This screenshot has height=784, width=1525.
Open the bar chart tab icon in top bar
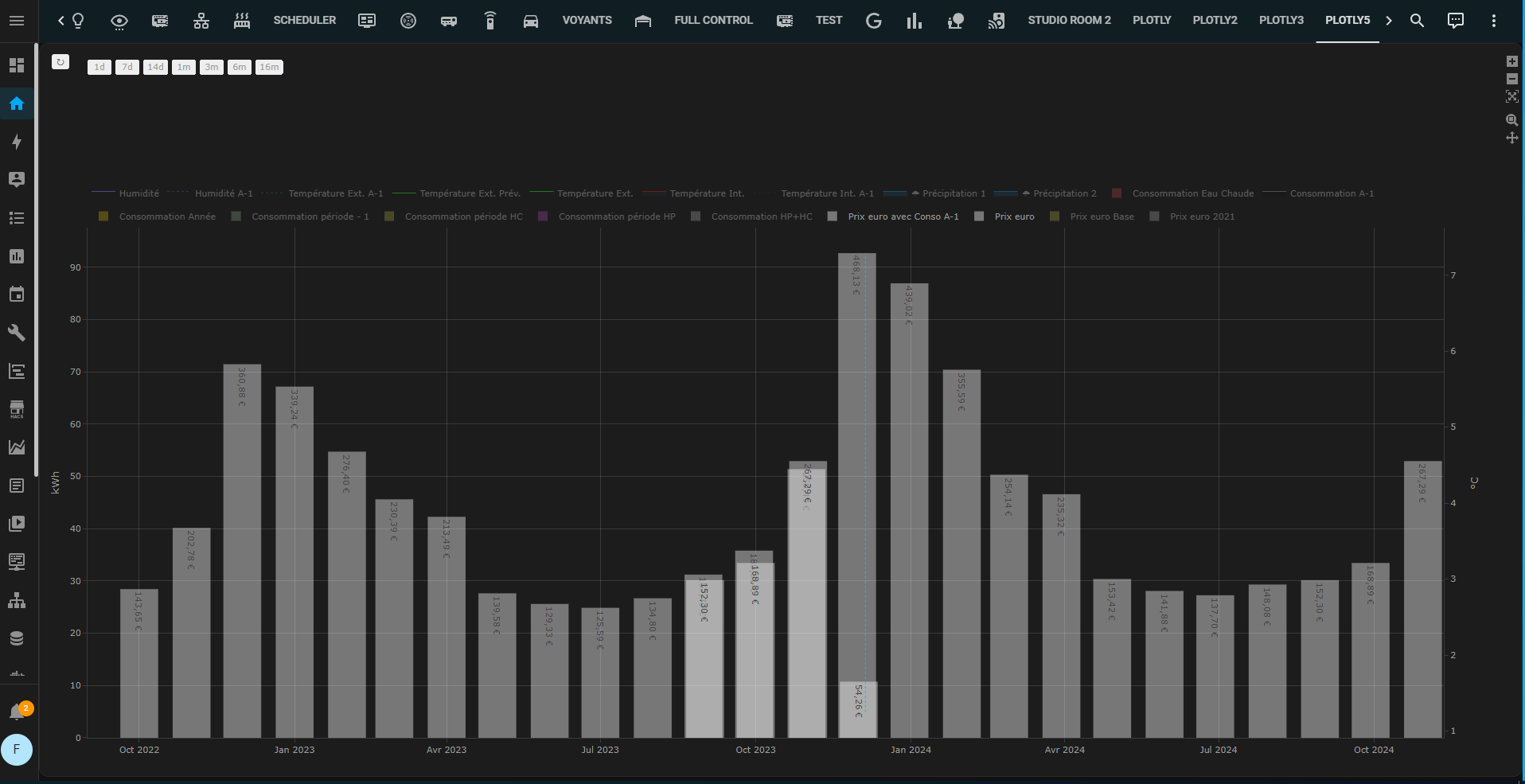[915, 21]
